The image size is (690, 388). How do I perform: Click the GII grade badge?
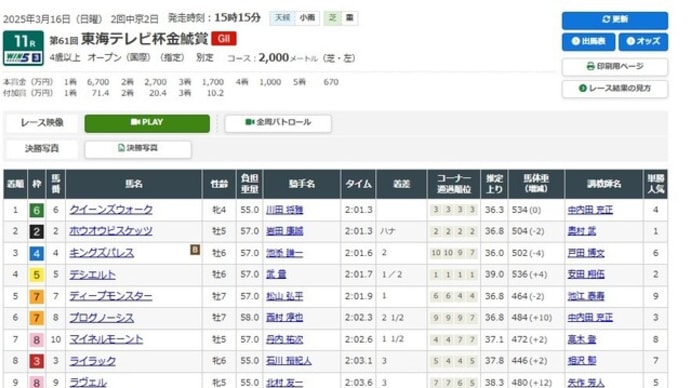click(x=224, y=39)
